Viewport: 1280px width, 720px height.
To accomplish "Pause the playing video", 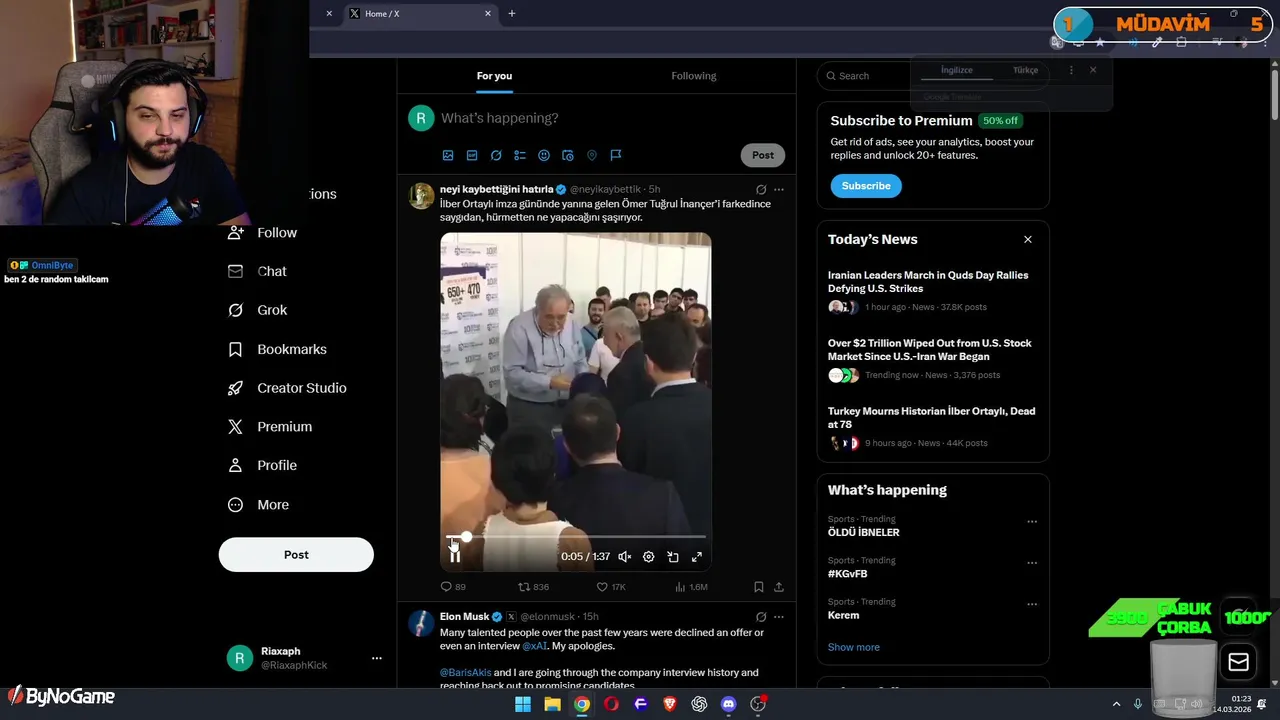I will 455,556.
